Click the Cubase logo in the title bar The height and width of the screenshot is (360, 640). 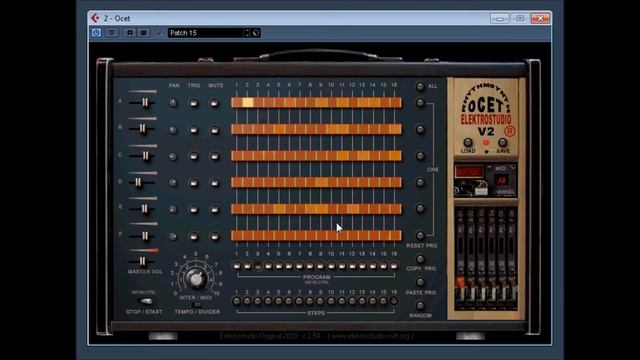click(95, 18)
